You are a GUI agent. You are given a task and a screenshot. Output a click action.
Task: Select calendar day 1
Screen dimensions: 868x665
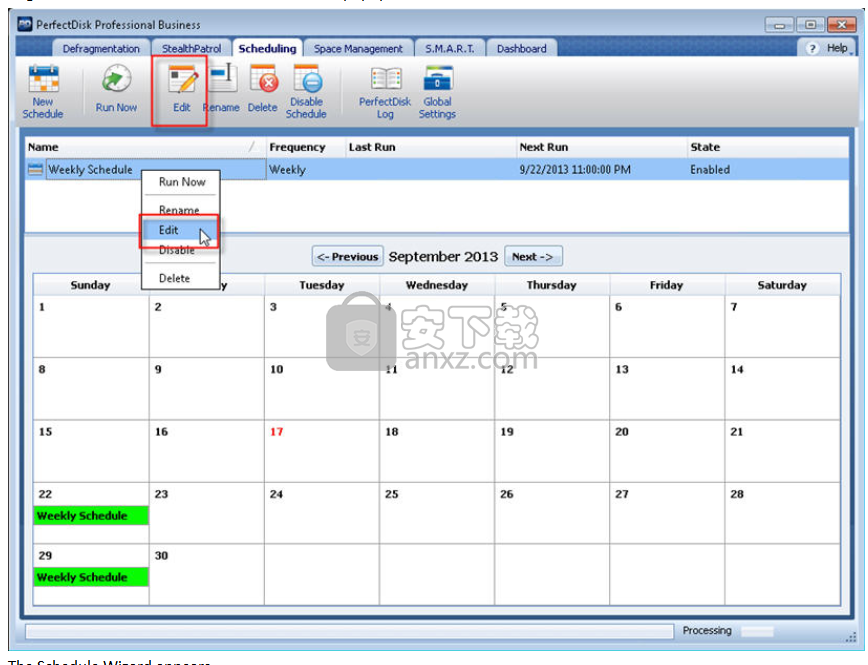(x=91, y=326)
